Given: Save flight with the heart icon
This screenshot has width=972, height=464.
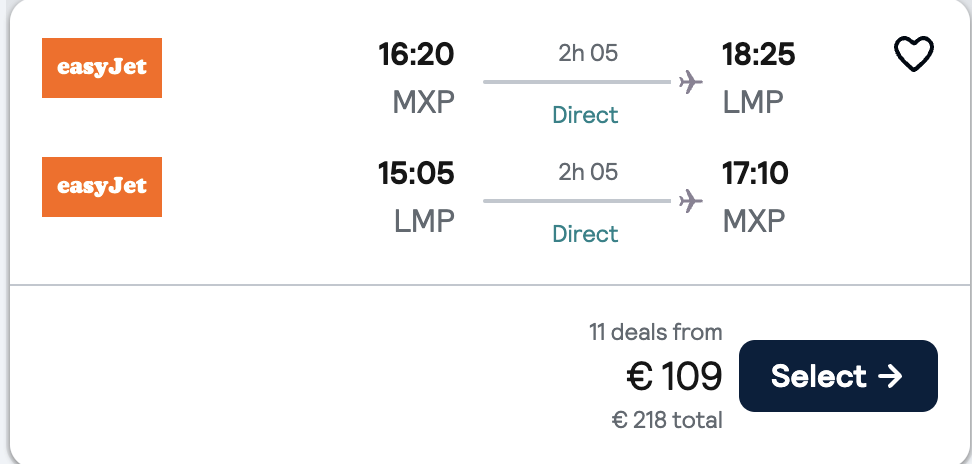Looking at the screenshot, I should point(913,54).
